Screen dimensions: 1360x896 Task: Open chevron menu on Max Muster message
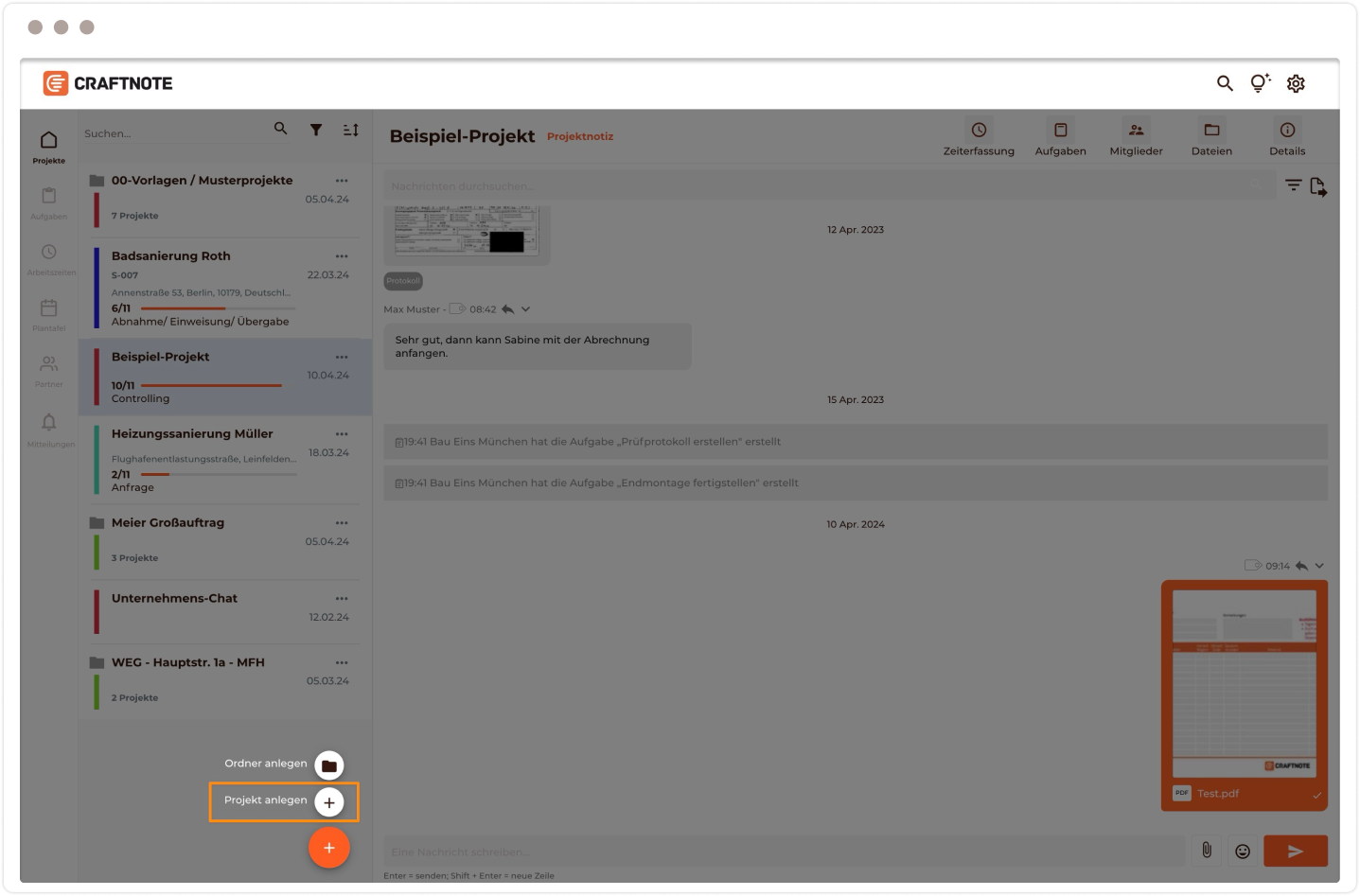pos(526,309)
